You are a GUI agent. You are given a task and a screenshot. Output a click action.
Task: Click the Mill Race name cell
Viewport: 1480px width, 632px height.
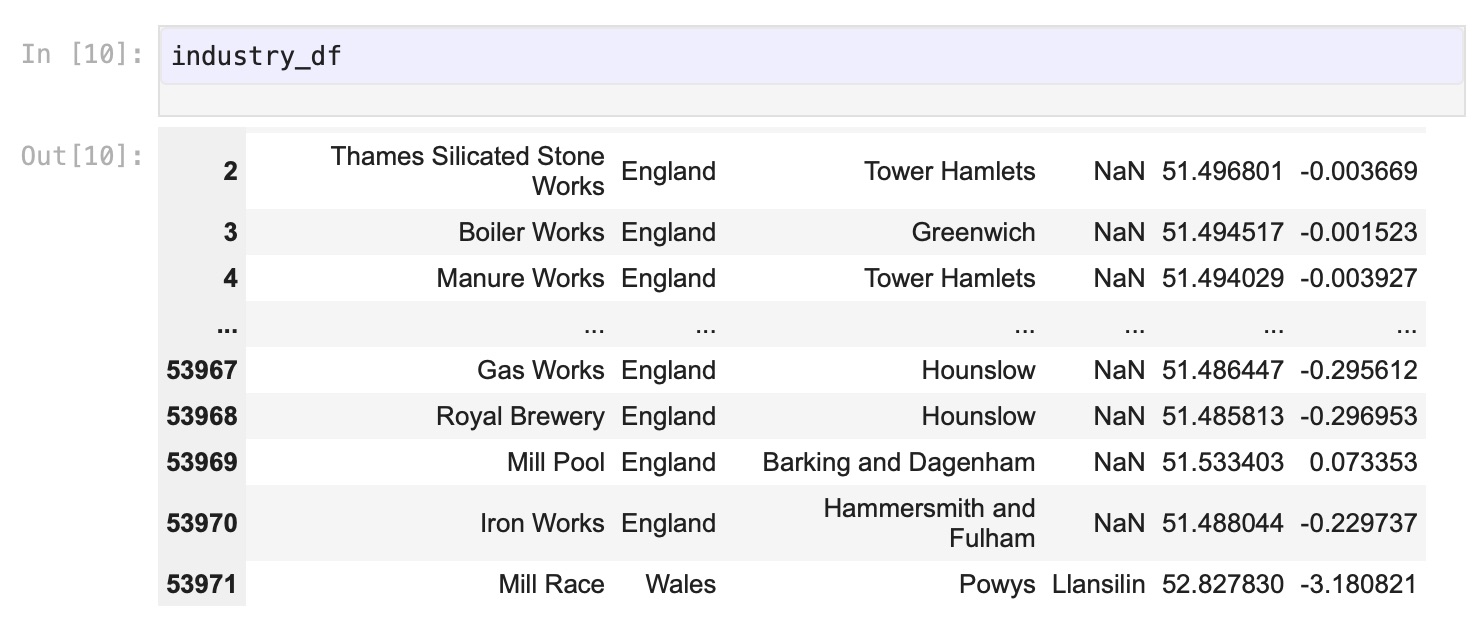point(551,584)
